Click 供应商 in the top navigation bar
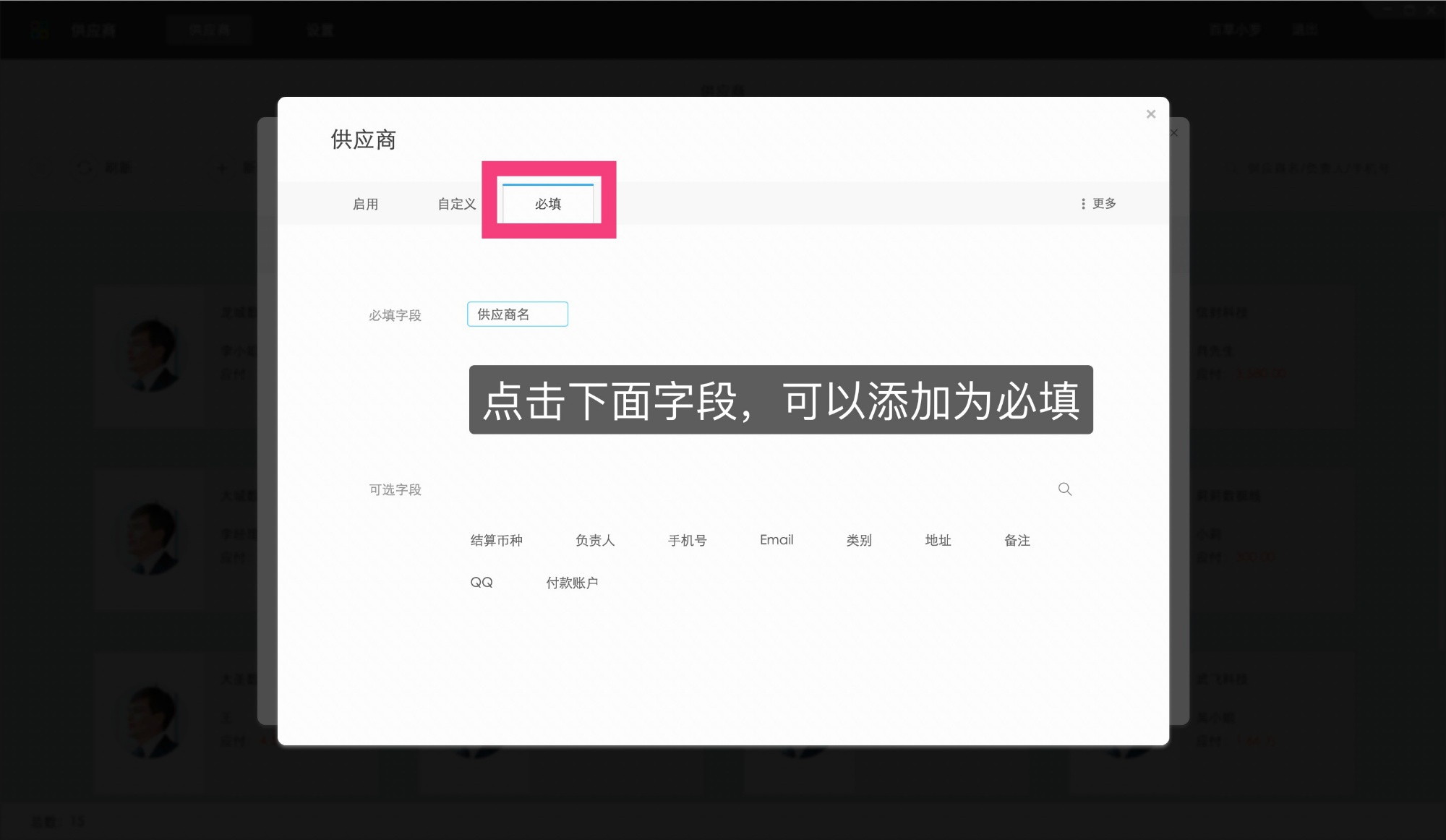The image size is (1446, 840). pyautogui.click(x=210, y=29)
